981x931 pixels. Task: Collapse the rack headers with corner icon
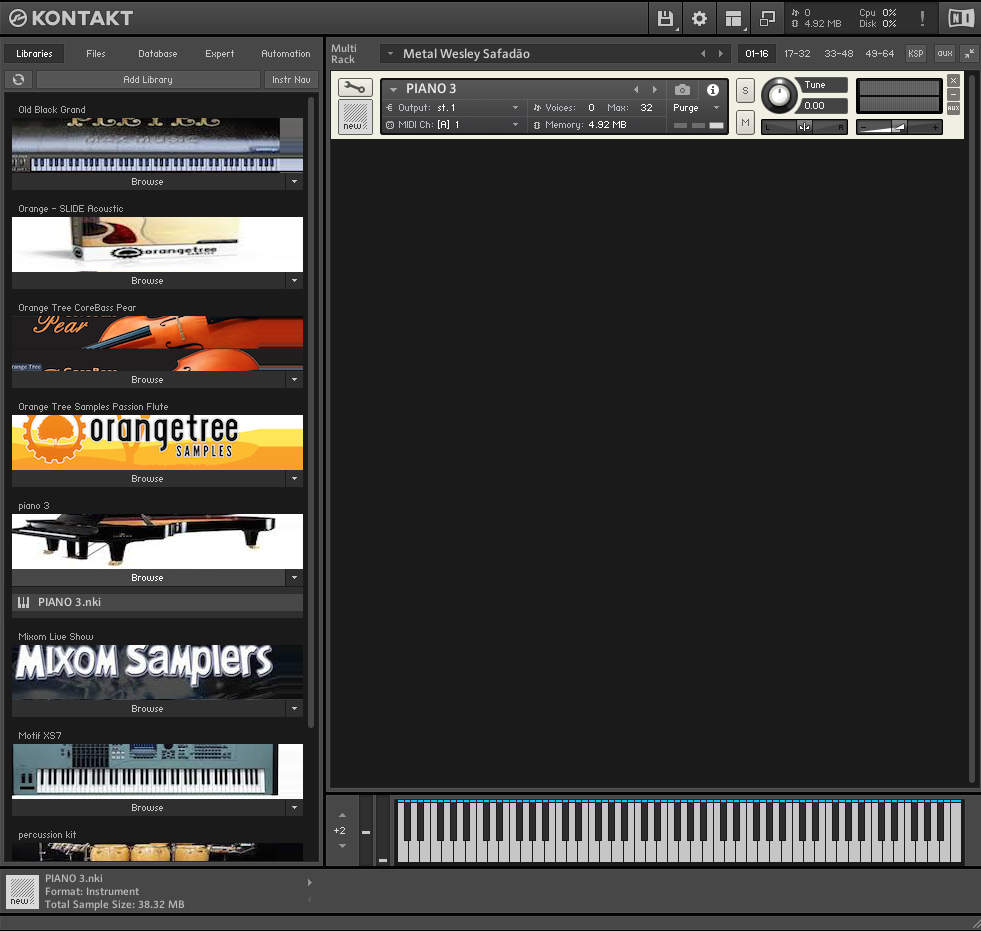968,54
